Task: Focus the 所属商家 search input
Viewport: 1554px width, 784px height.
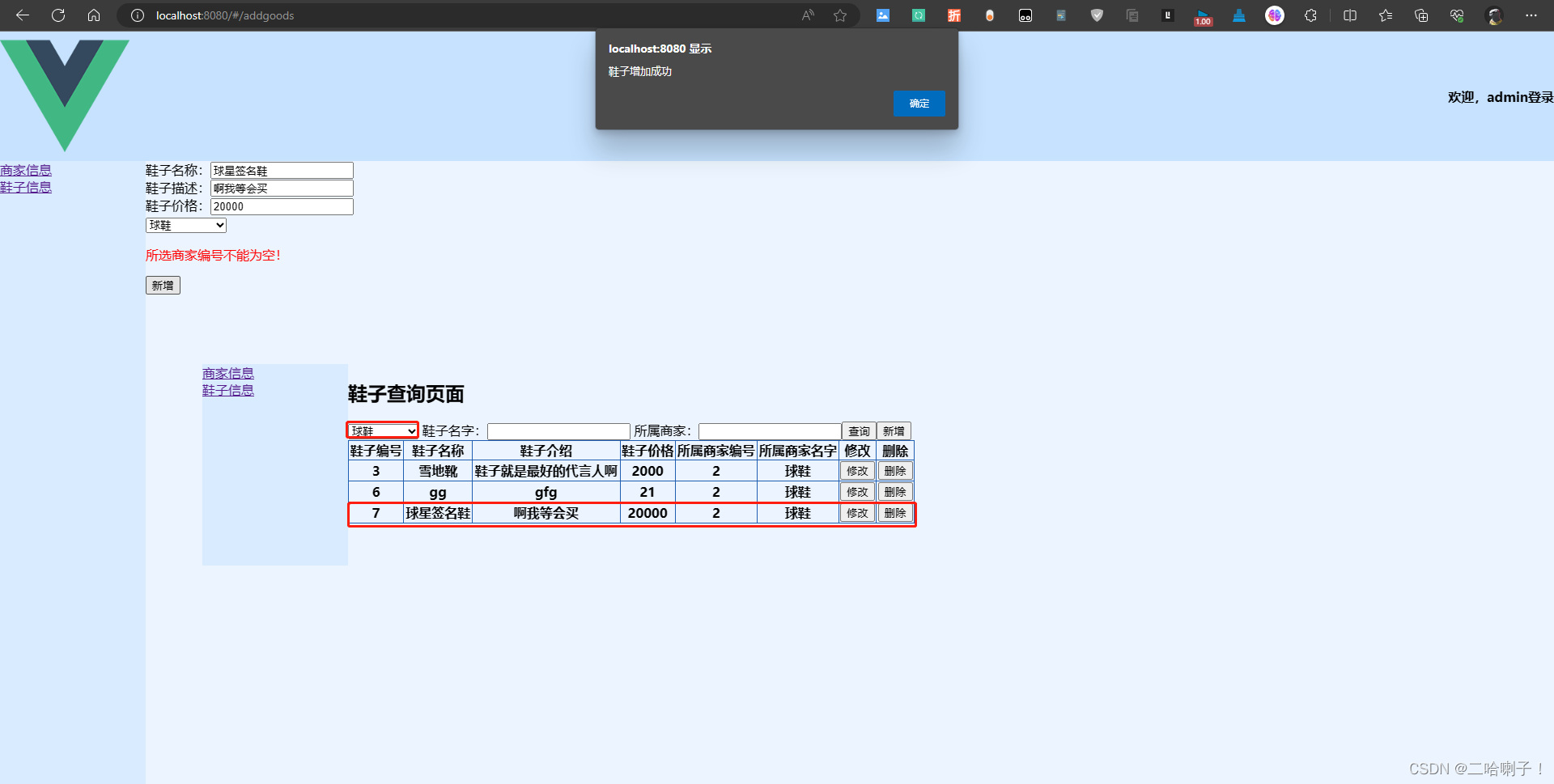Action: [770, 431]
